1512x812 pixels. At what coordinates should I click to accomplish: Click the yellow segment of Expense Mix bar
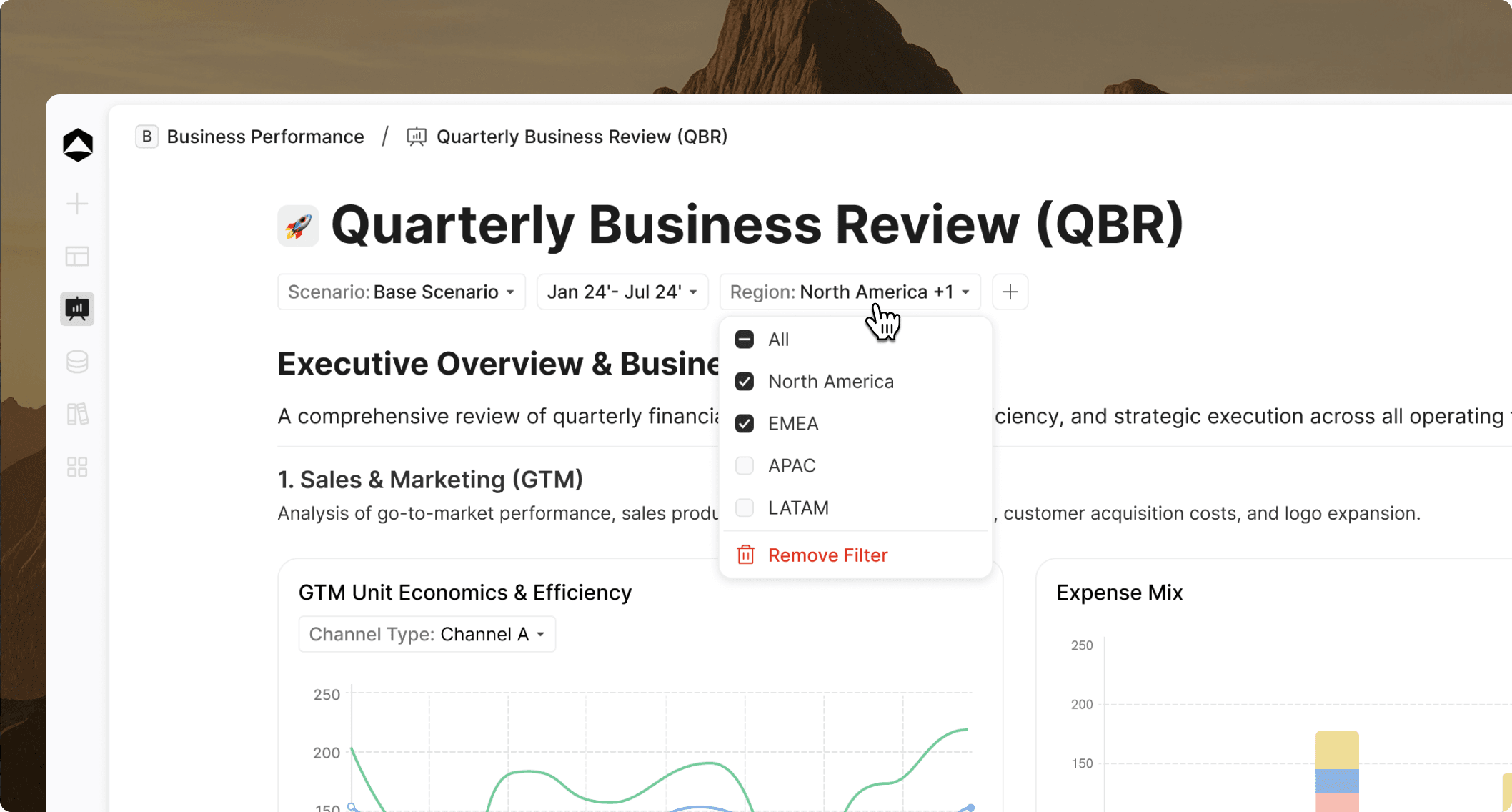[1337, 750]
